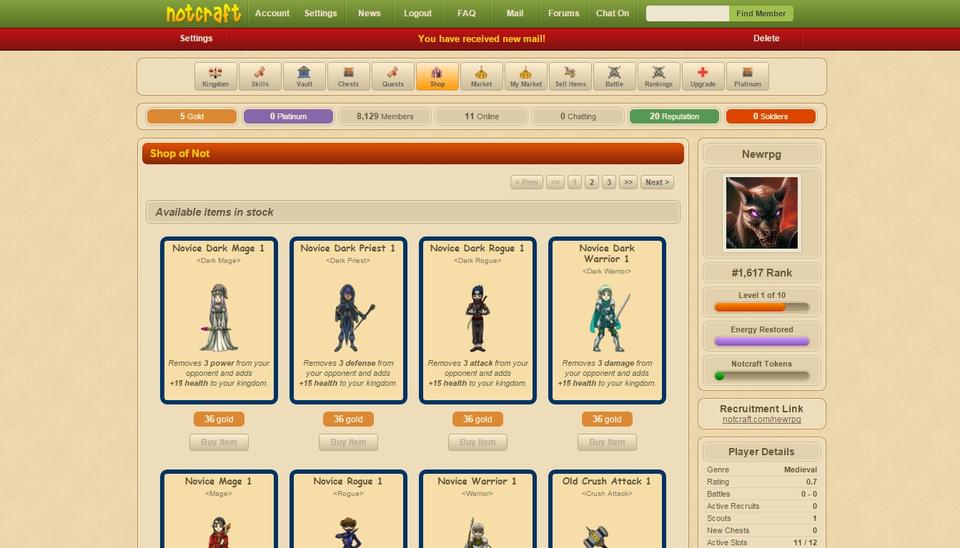960x548 pixels.
Task: Jump to last page with >> button
Action: click(628, 182)
